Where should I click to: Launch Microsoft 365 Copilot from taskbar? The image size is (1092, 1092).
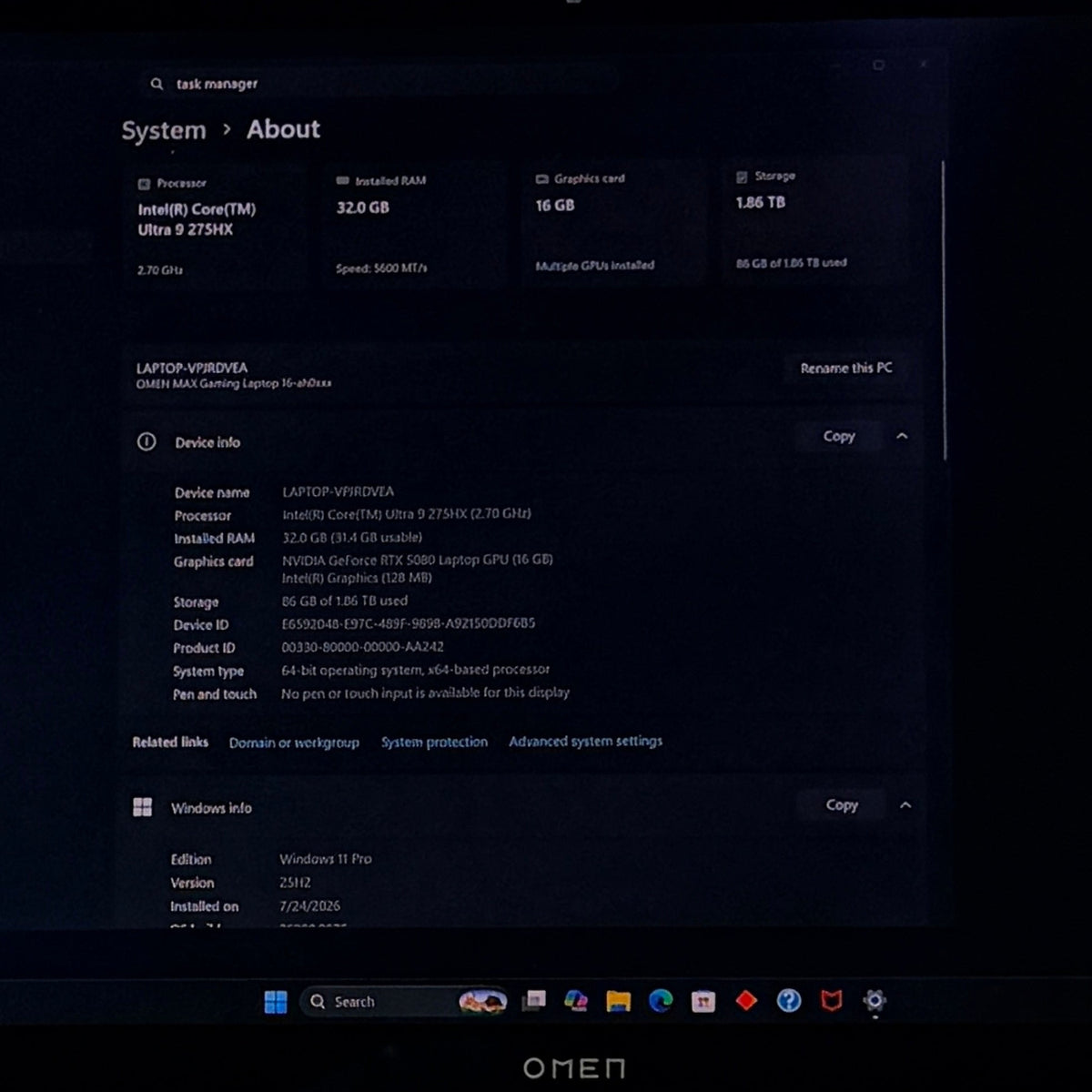coord(575,1001)
